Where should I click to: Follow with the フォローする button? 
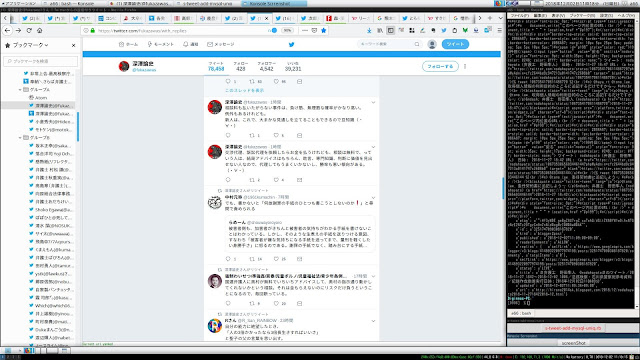click(x=440, y=66)
